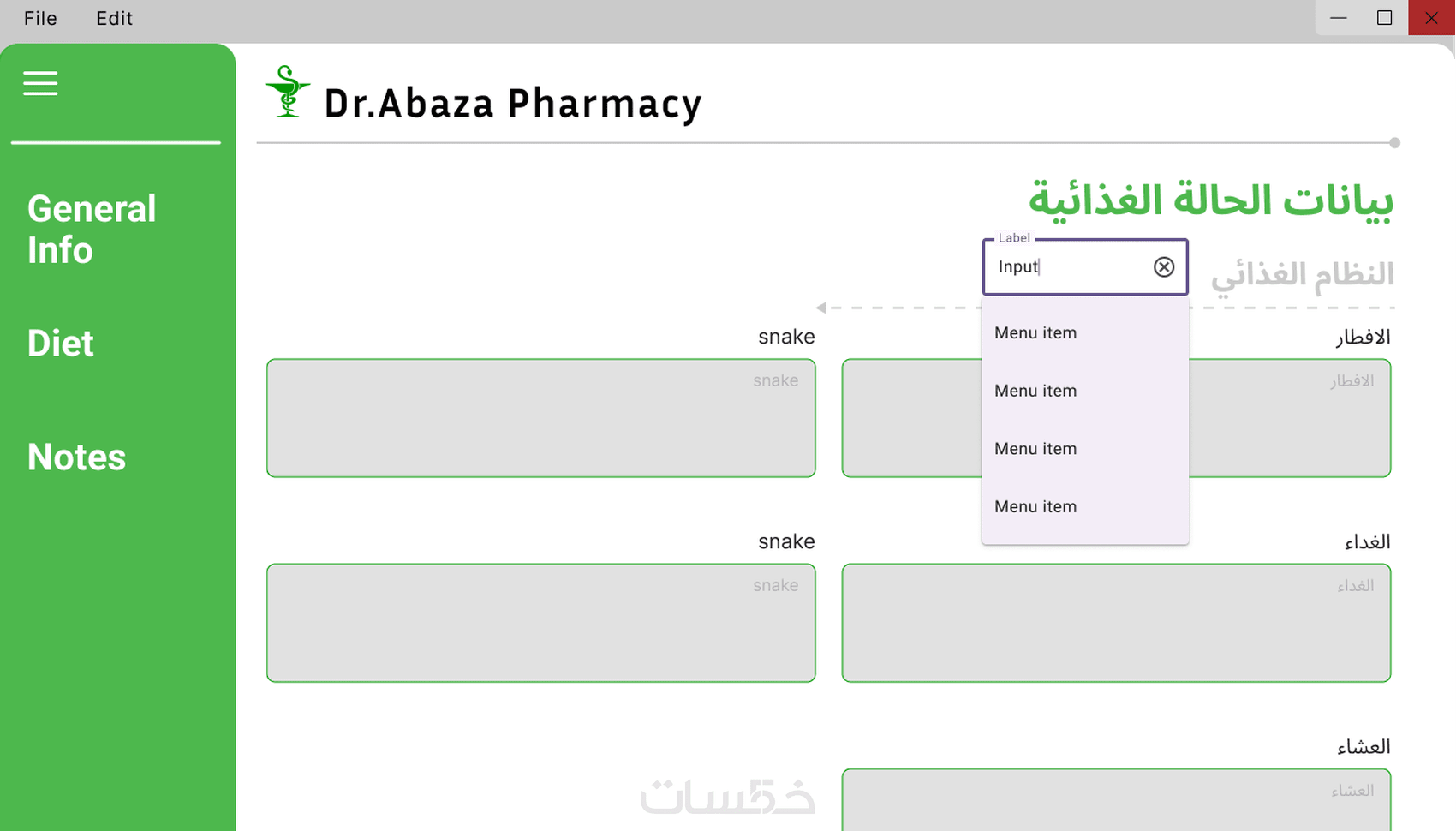Clear the Label input with the X icon
Image resolution: width=1456 pixels, height=831 pixels.
(x=1163, y=267)
